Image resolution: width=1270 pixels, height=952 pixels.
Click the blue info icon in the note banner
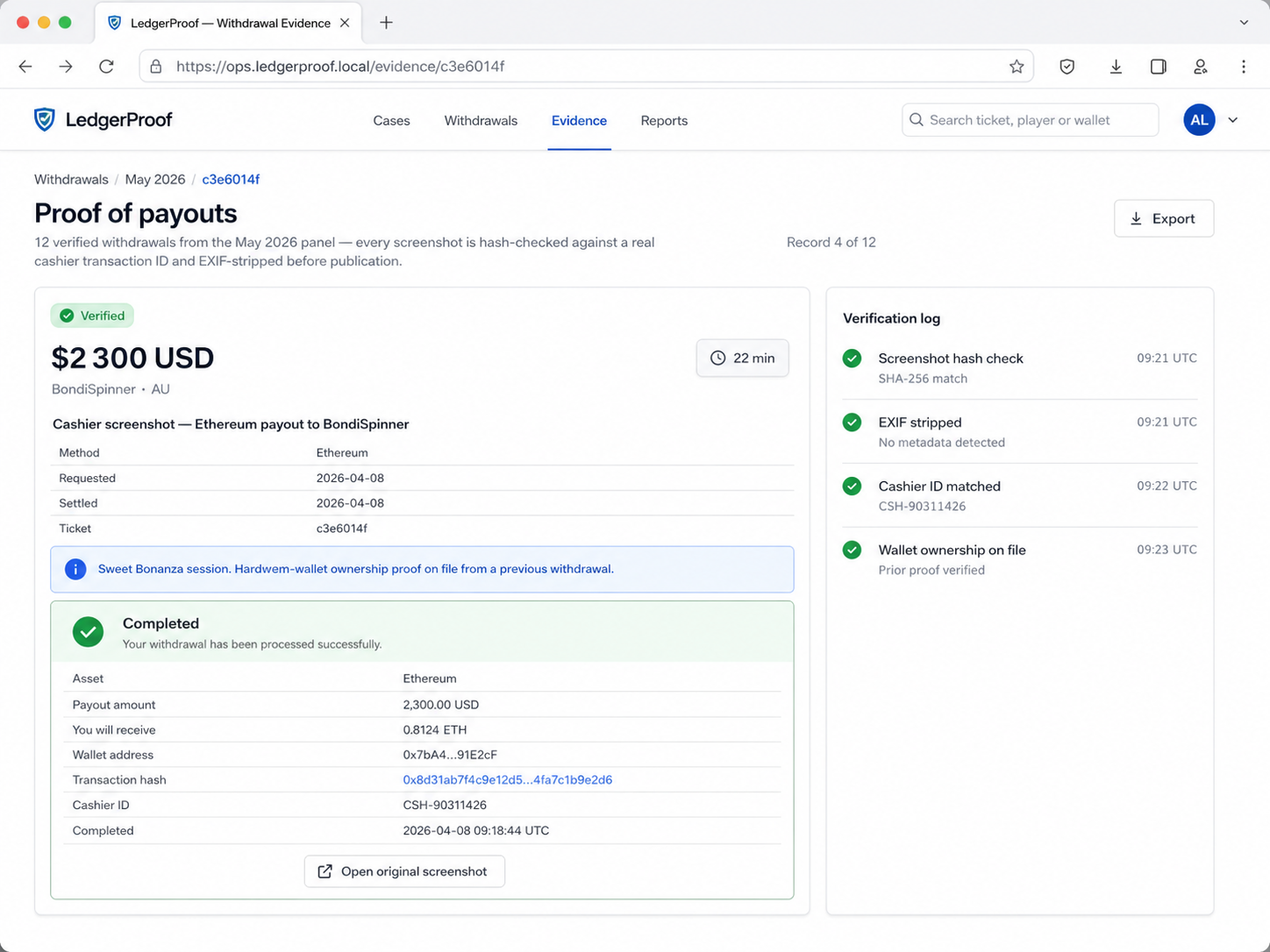click(x=75, y=570)
